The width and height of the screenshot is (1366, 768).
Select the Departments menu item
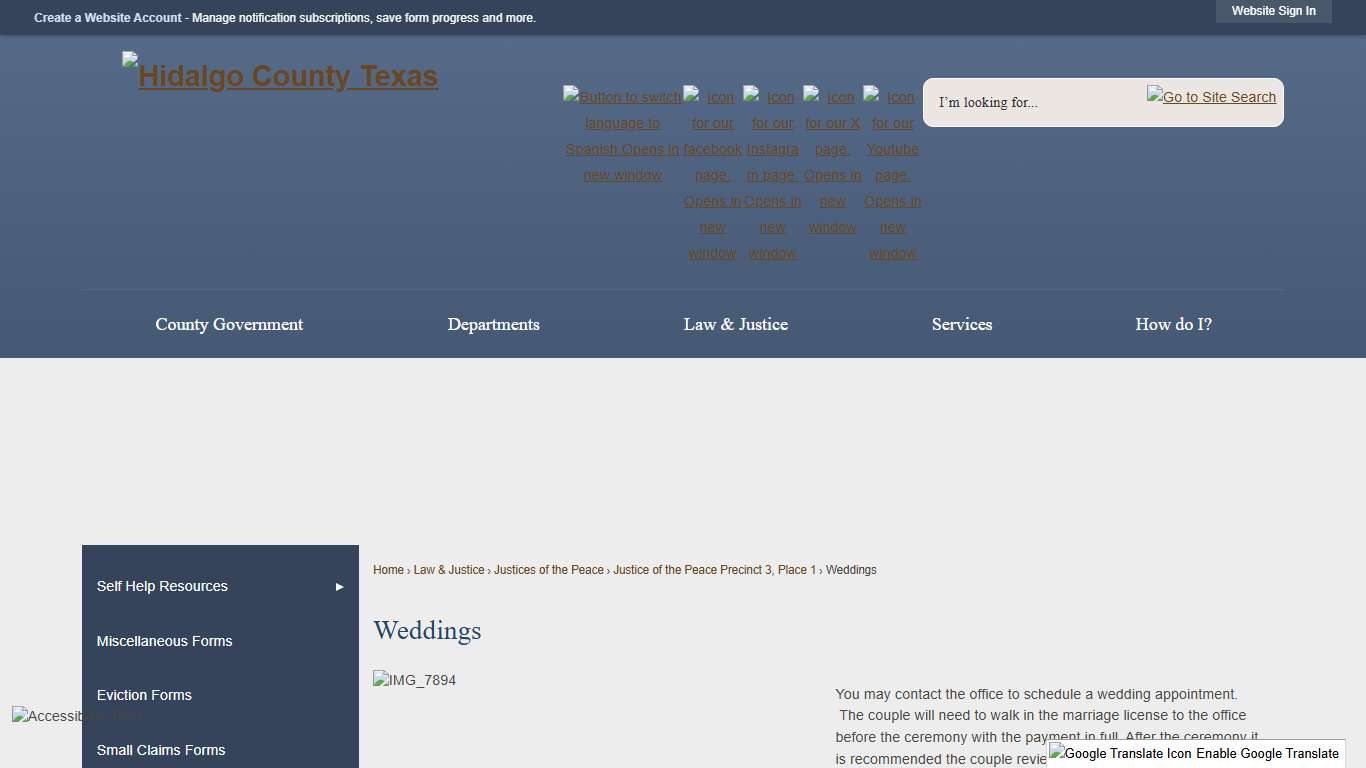point(494,324)
